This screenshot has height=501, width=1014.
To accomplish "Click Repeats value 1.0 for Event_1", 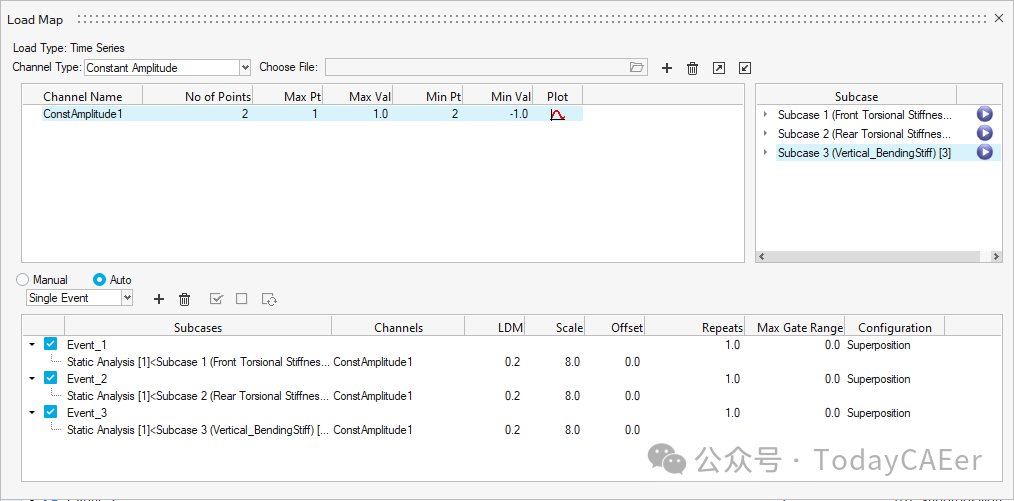I will click(x=732, y=345).
